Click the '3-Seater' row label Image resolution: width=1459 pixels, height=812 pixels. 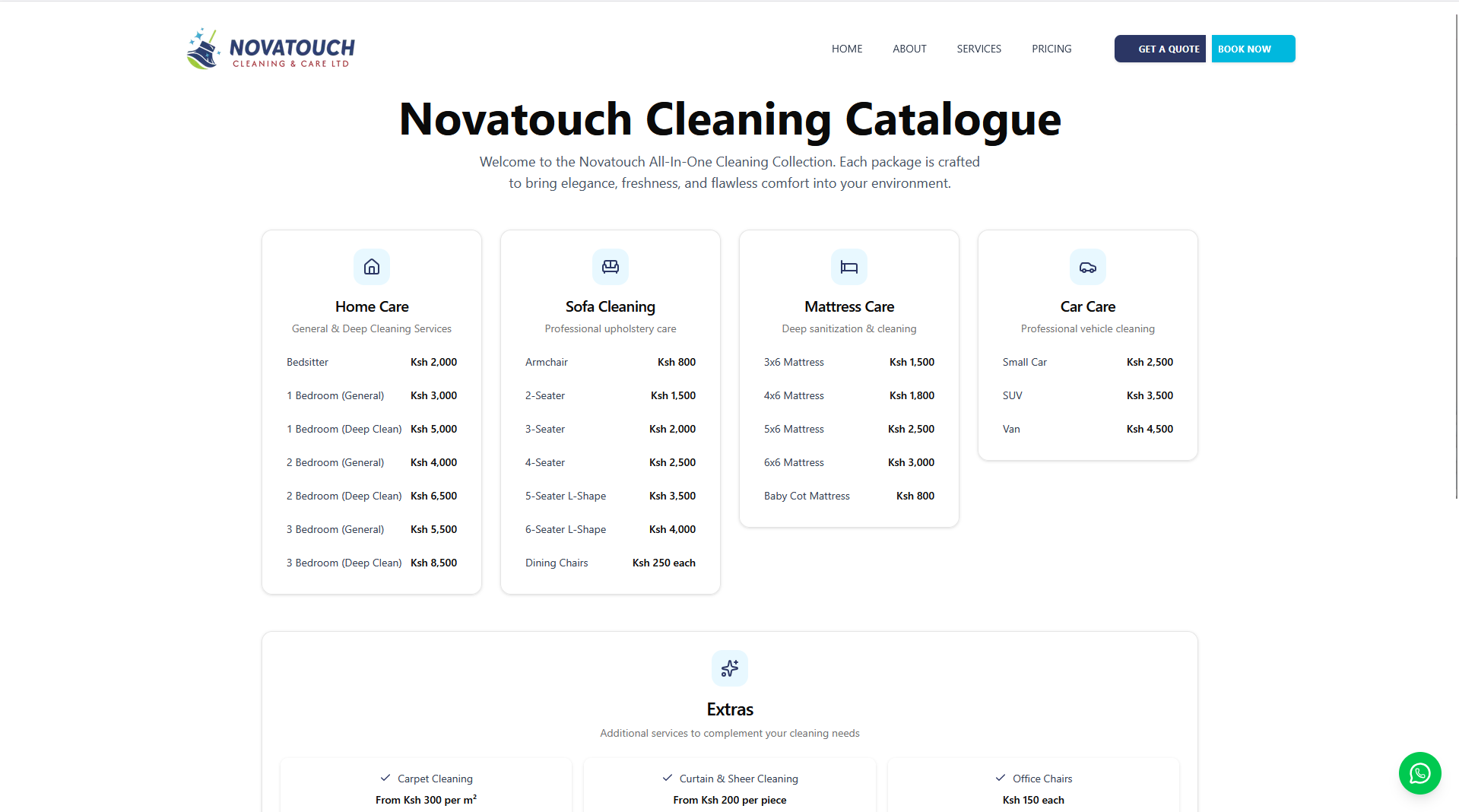click(545, 429)
